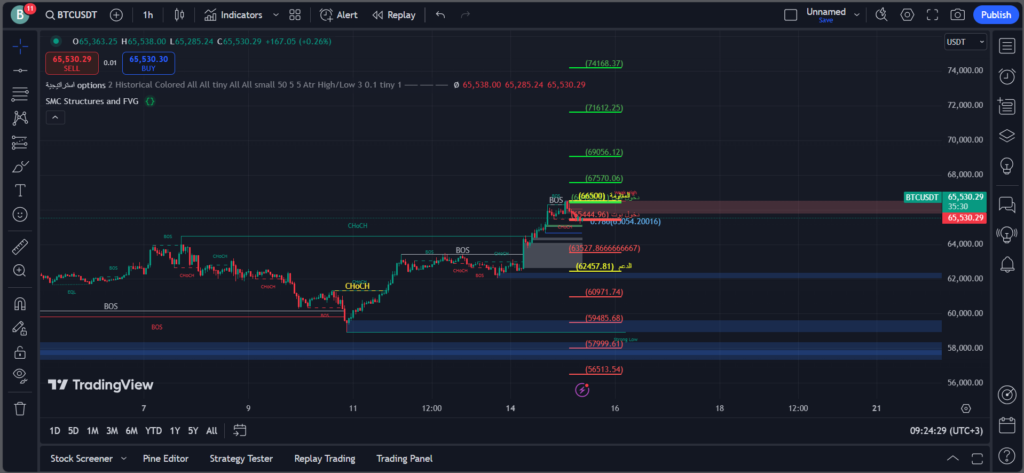1024x473 pixels.
Task: Toggle lock all drawings
Action: pos(20,352)
